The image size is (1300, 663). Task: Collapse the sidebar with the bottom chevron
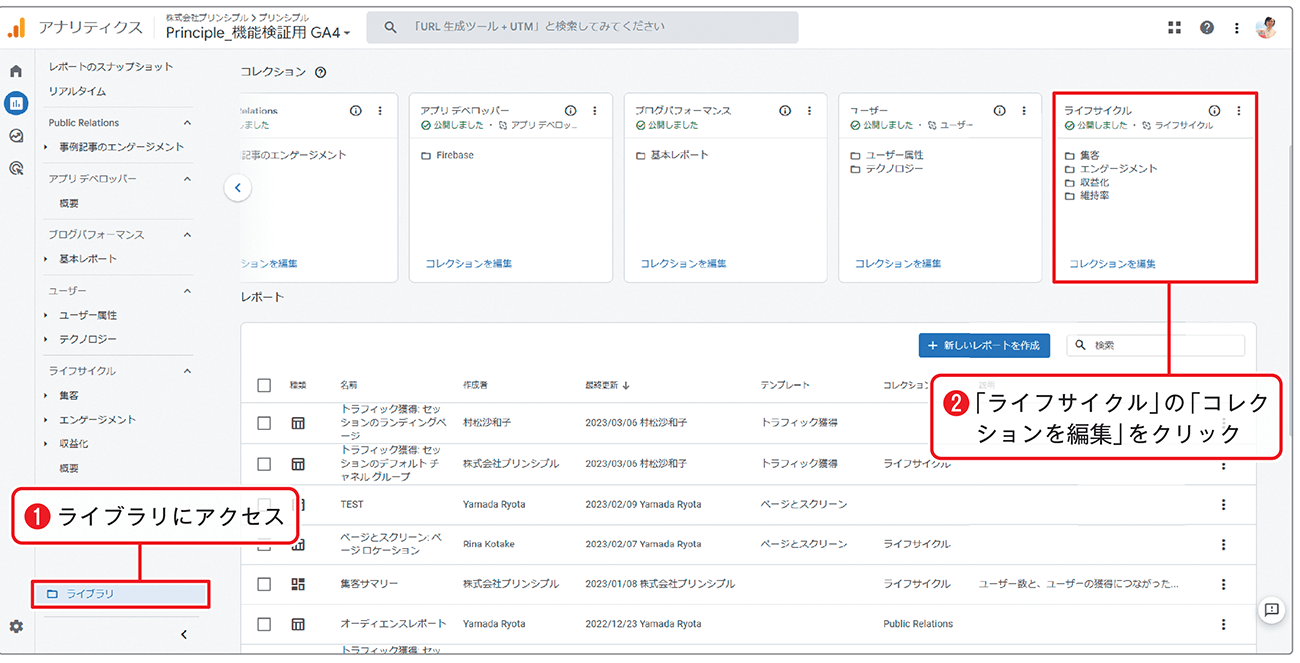(x=184, y=634)
